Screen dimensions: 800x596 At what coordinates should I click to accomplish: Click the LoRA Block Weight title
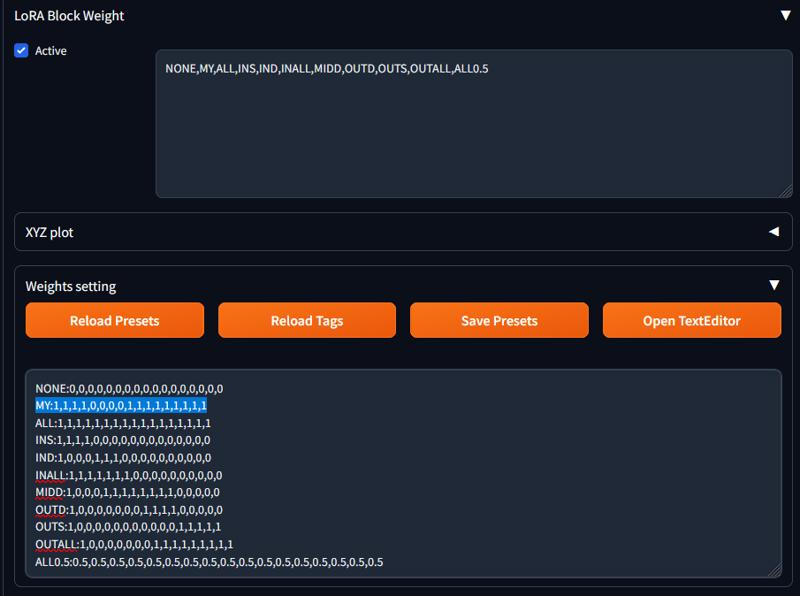[69, 16]
